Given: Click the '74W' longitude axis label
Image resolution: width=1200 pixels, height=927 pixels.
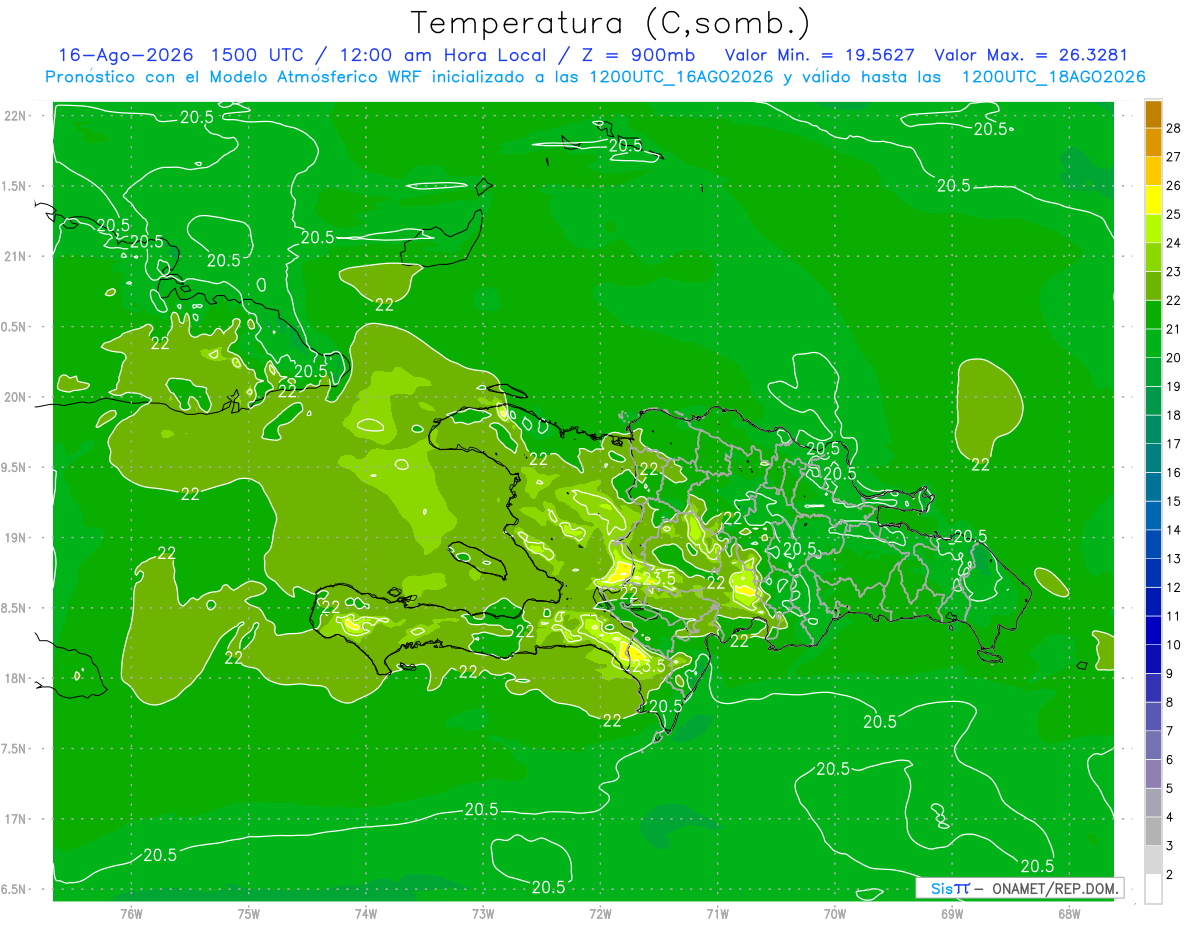Looking at the screenshot, I should pyautogui.click(x=366, y=914).
